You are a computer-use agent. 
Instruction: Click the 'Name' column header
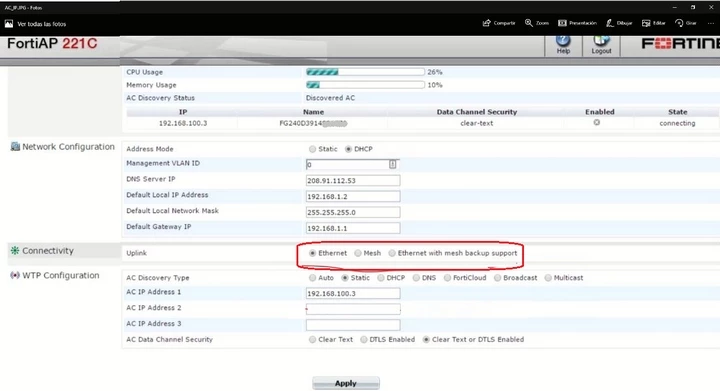(x=313, y=112)
